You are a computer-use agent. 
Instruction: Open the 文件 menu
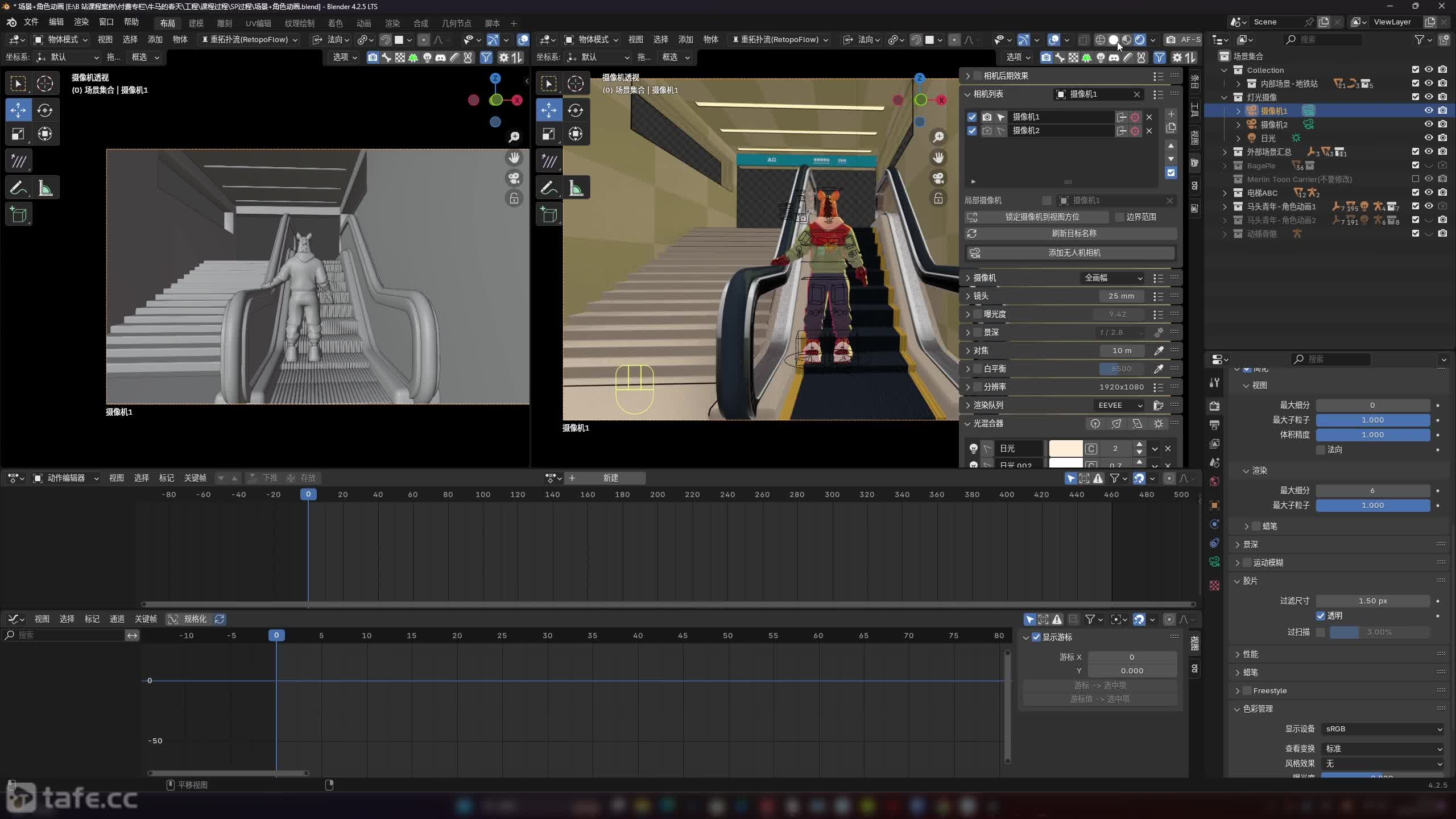pyautogui.click(x=31, y=22)
